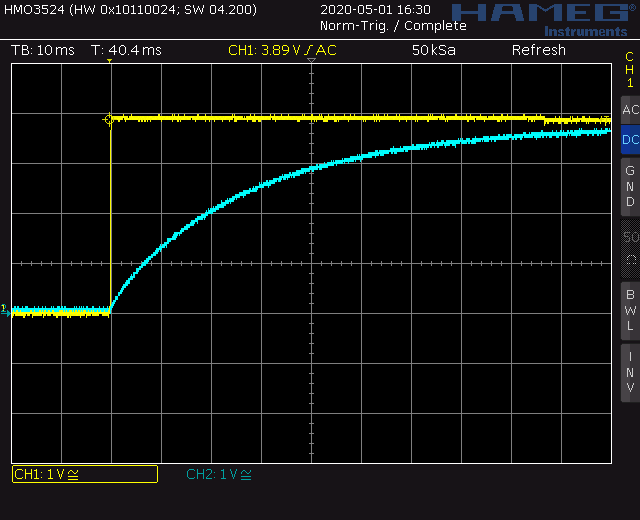Select the CH1: 1 V channel box

(x=85, y=474)
